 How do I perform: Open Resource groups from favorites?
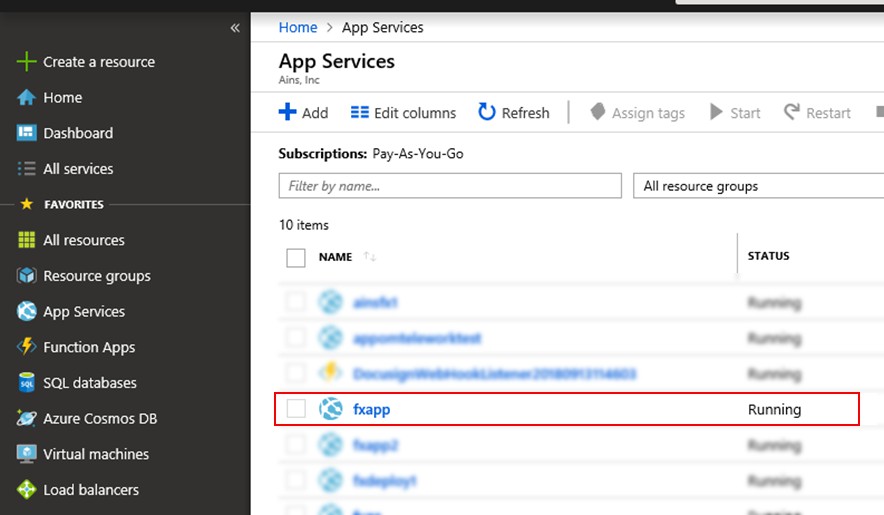pyautogui.click(x=96, y=276)
